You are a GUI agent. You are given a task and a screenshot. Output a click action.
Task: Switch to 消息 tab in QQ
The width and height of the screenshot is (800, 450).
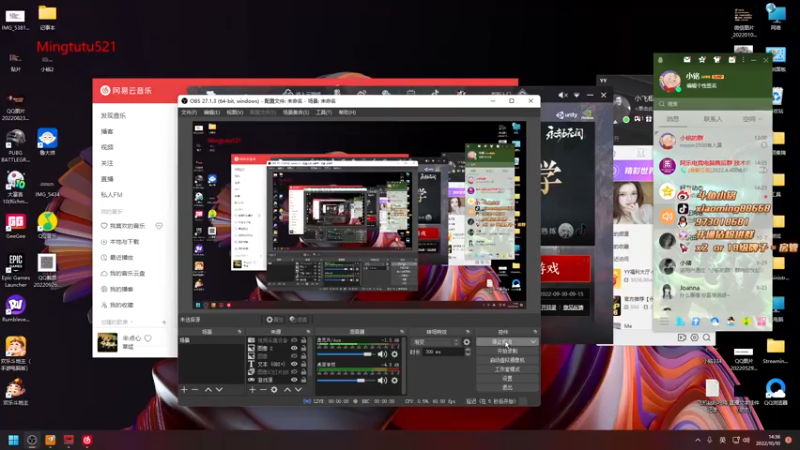click(x=673, y=119)
